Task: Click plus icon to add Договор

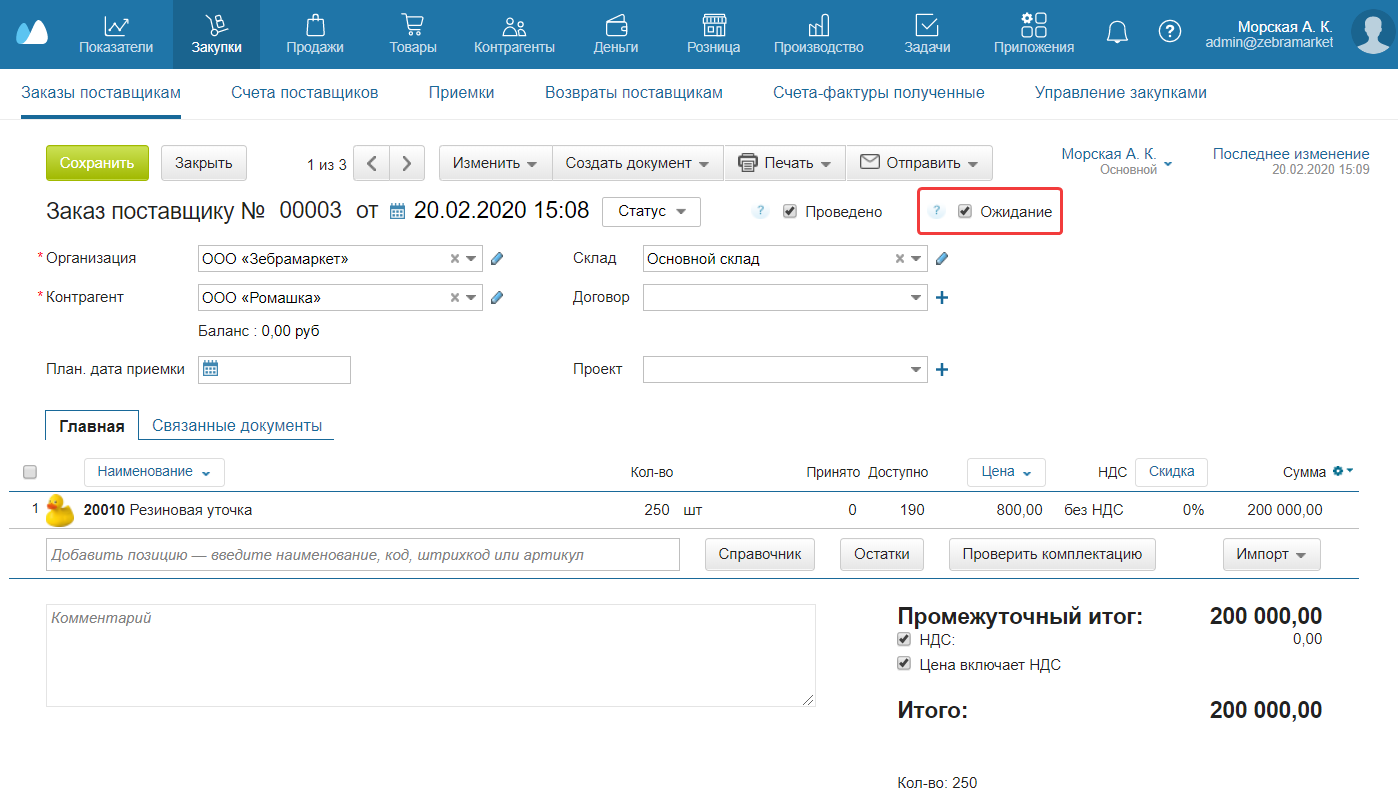Action: 941,298
